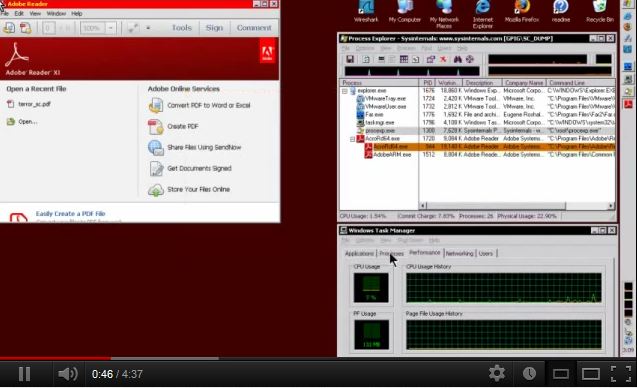Open the zoom percentage dropdown arrow
Screen dimensions: 637x388
click(110, 28)
